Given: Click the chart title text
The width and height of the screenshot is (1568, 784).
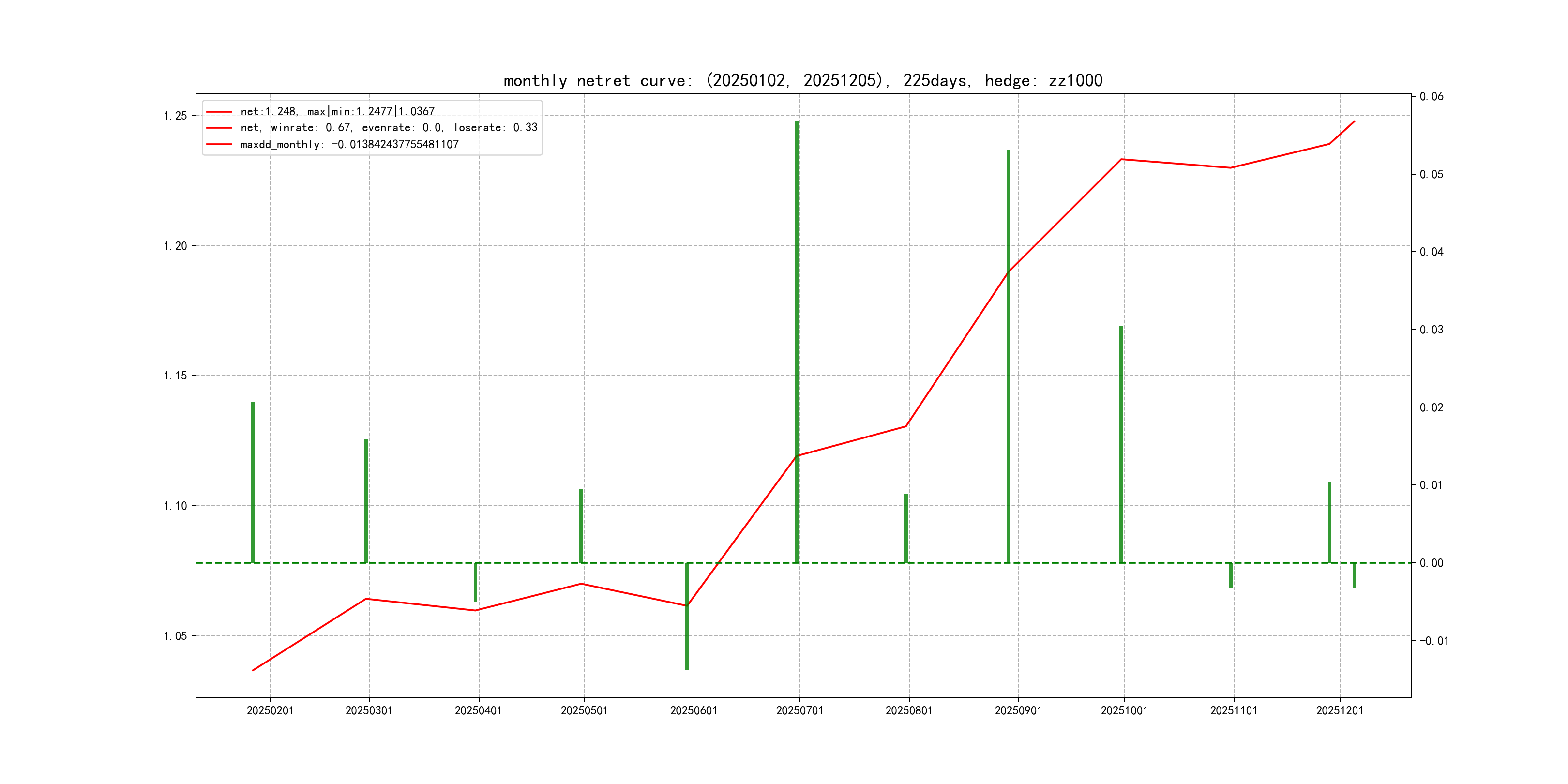Looking at the screenshot, I should (802, 80).
